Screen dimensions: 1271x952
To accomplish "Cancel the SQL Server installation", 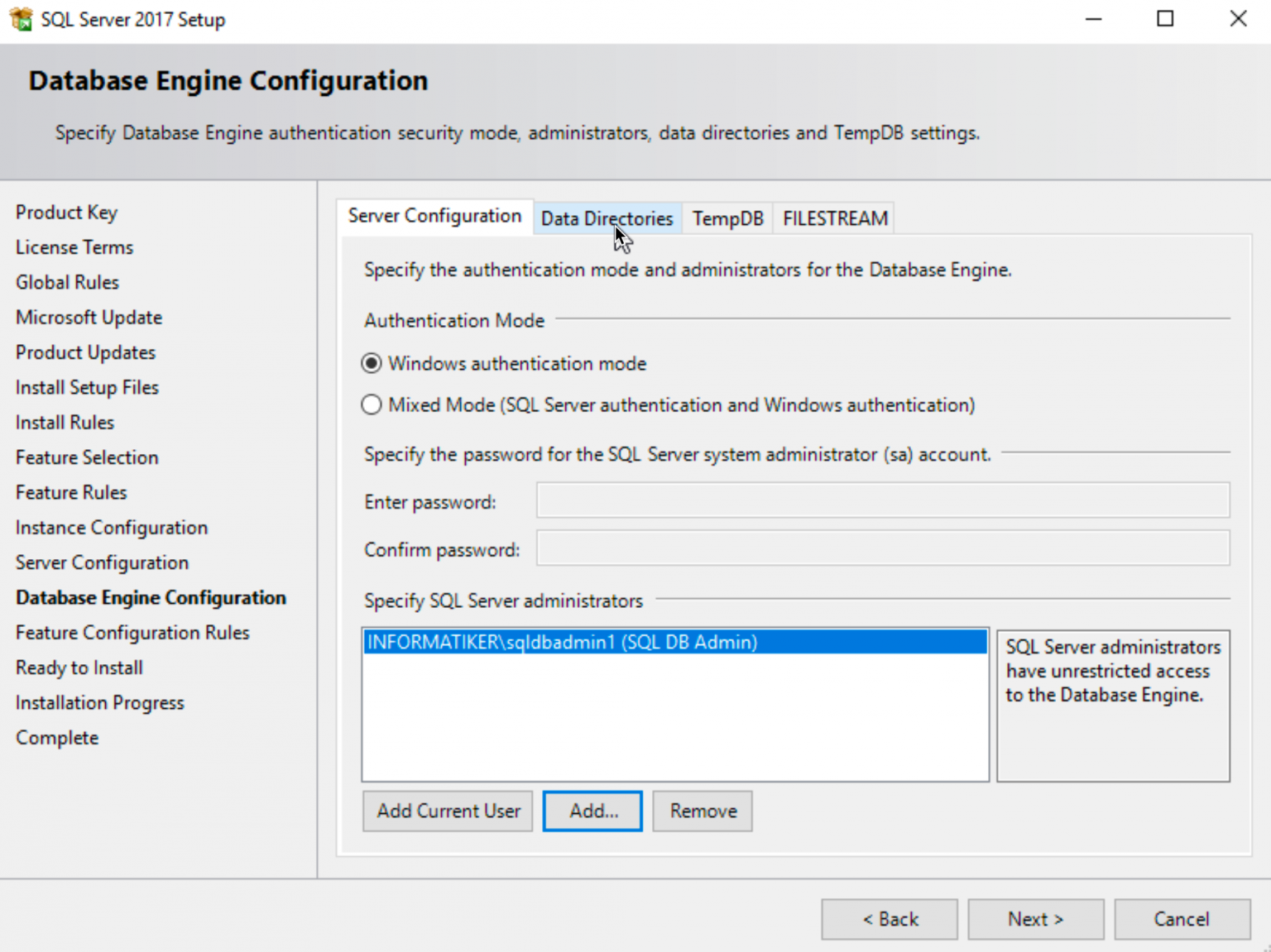I will click(1182, 919).
